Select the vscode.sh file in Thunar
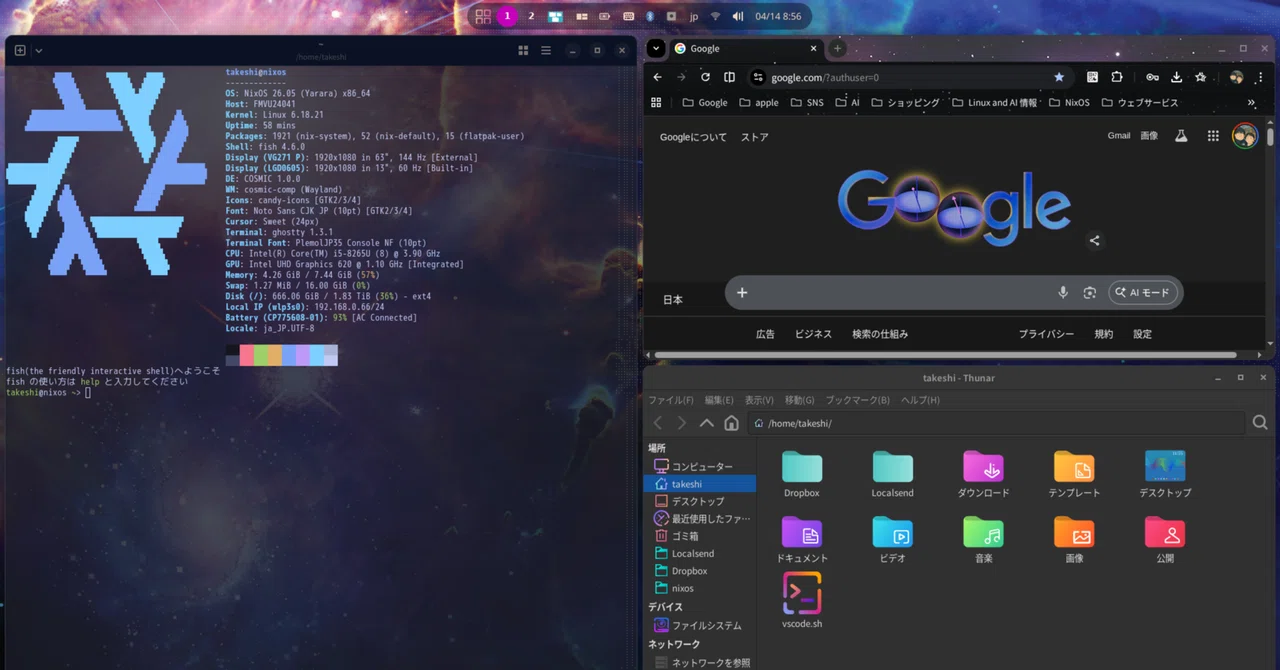 (802, 600)
